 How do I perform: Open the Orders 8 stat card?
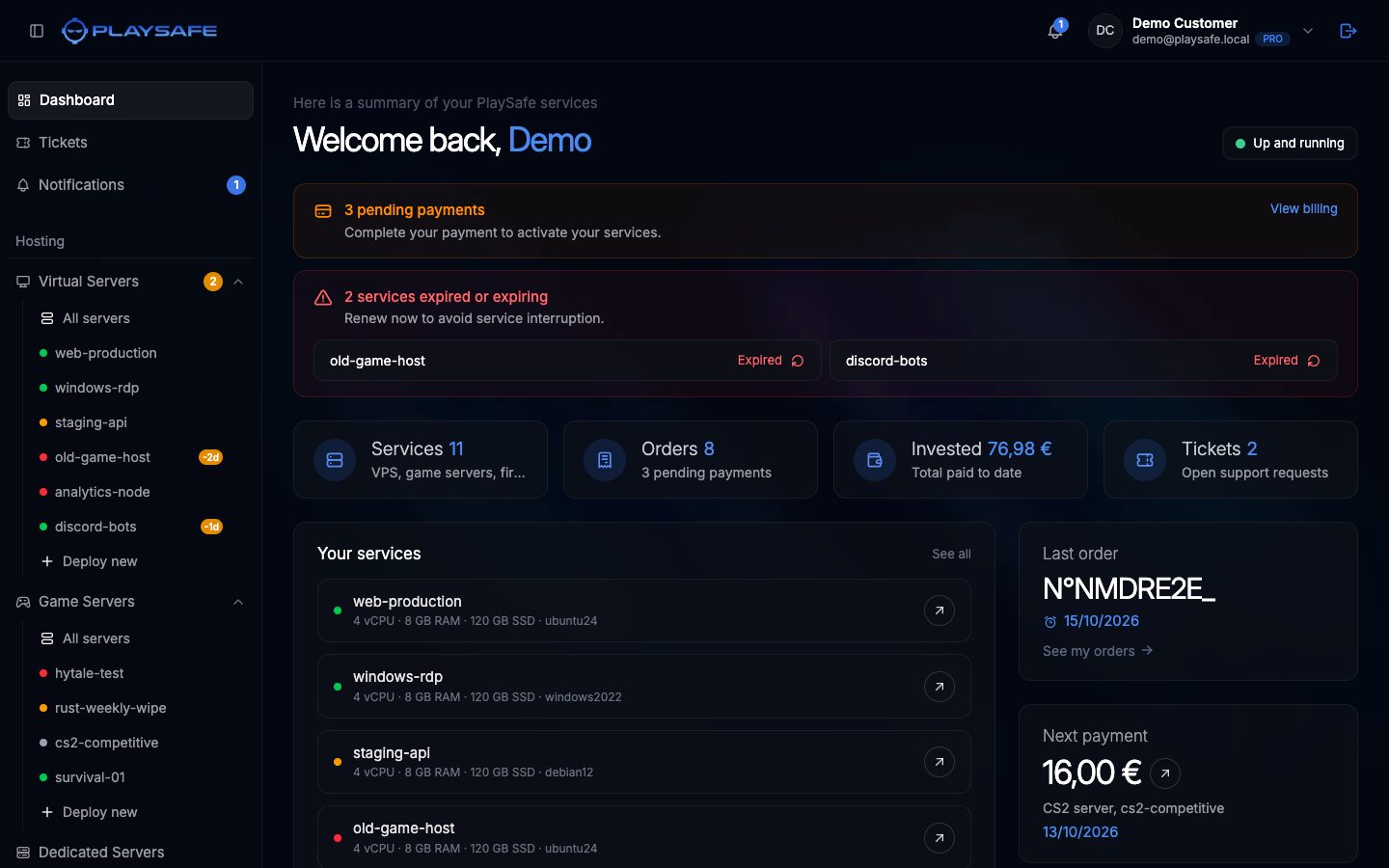point(691,460)
